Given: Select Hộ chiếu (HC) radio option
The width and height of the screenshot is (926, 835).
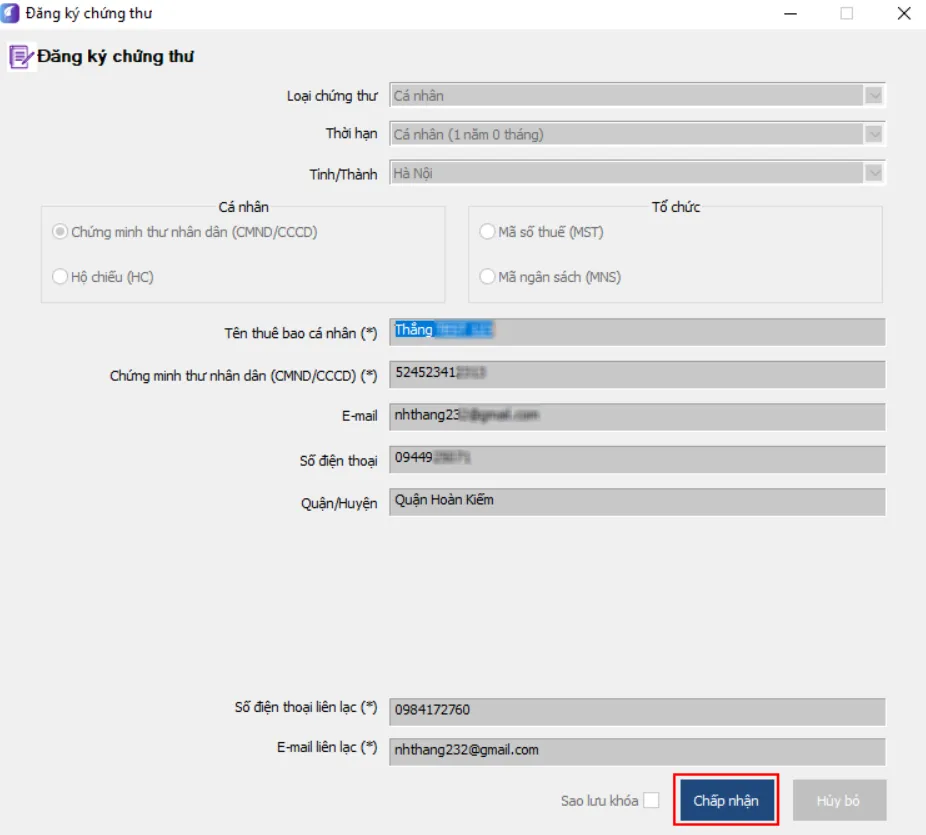Looking at the screenshot, I should pos(61,277).
